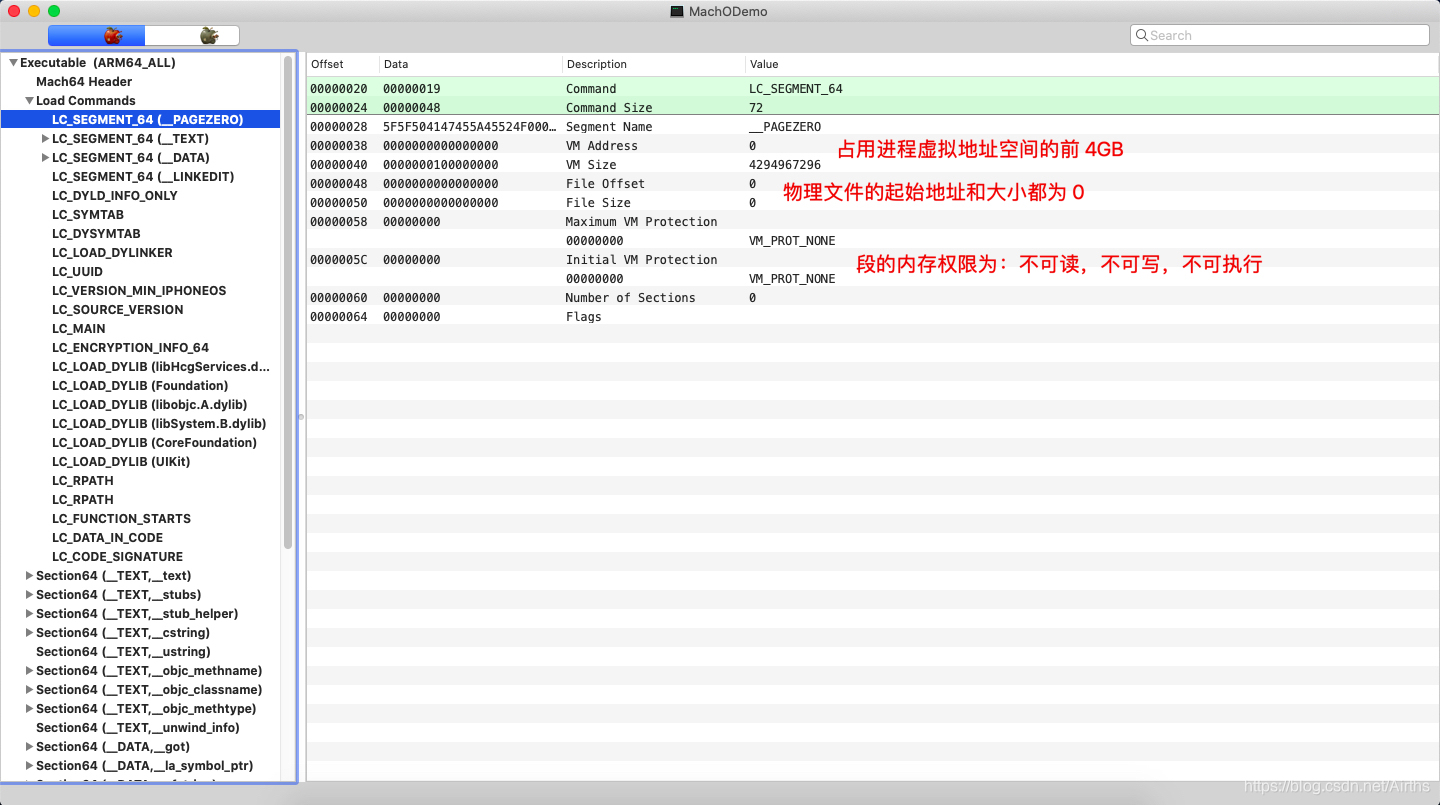Select the VM Address row
The width and height of the screenshot is (1440, 805).
tap(873, 145)
